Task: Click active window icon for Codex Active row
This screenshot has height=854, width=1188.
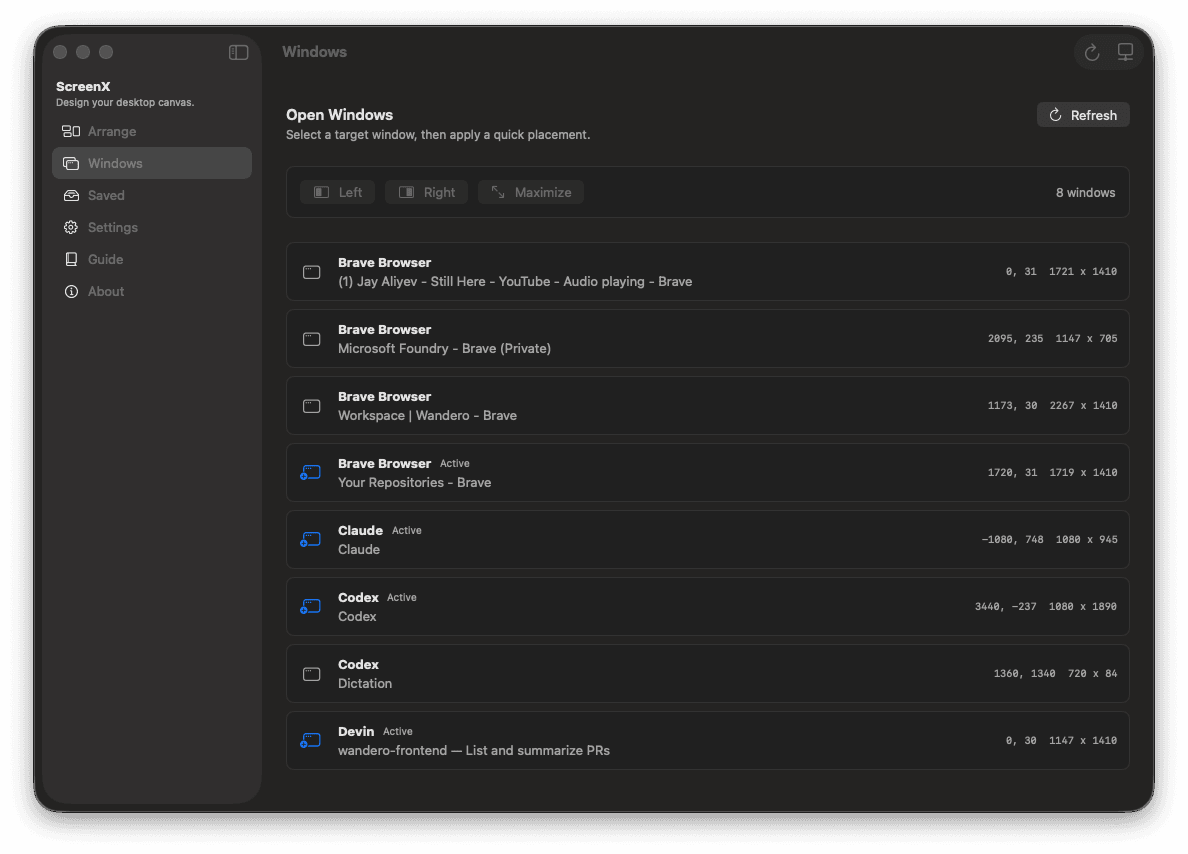Action: [x=311, y=607]
